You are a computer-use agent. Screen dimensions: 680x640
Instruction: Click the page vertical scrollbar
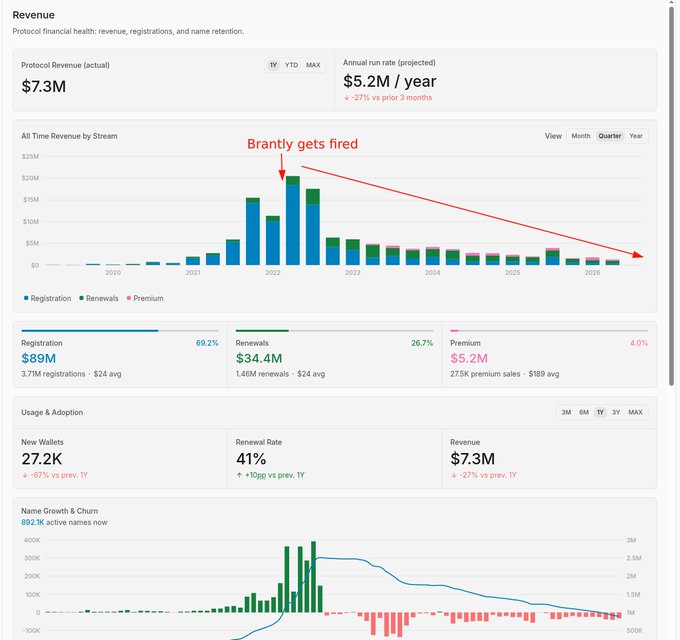click(x=671, y=195)
